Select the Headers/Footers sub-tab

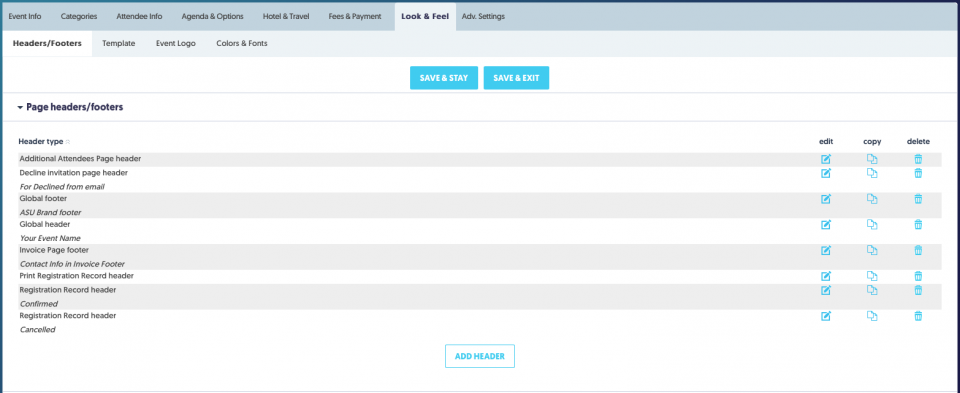tap(47, 43)
